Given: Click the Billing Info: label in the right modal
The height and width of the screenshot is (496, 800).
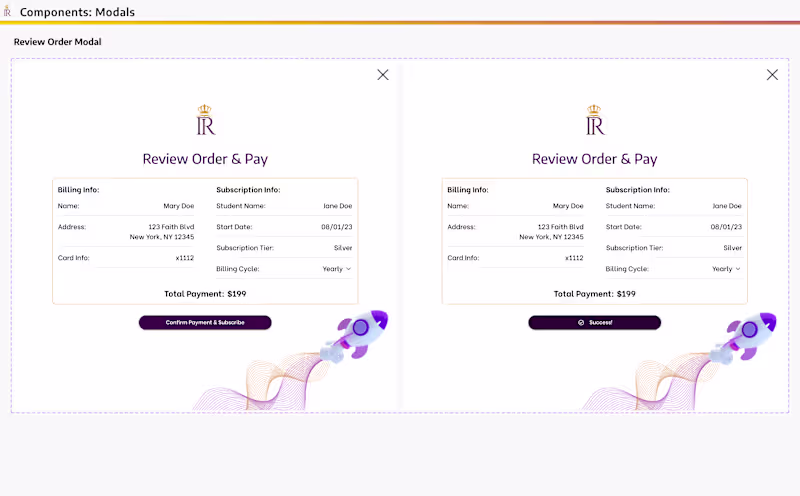Looking at the screenshot, I should point(468,190).
